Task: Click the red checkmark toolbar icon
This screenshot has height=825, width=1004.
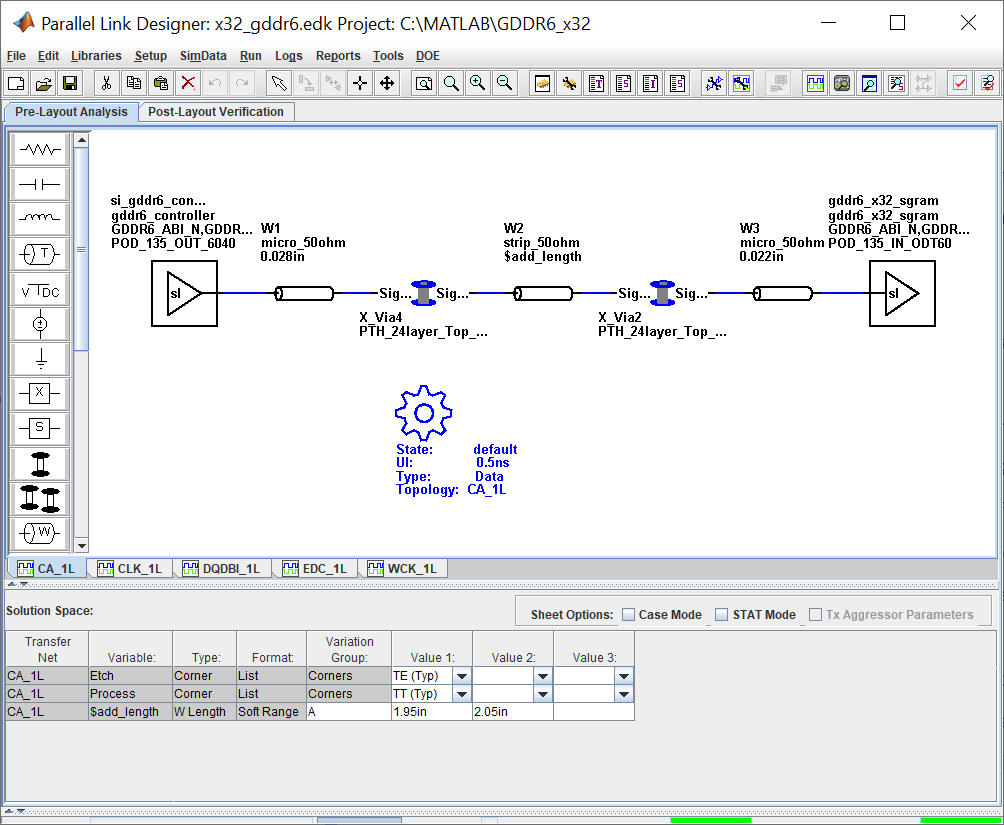Action: pyautogui.click(x=959, y=83)
